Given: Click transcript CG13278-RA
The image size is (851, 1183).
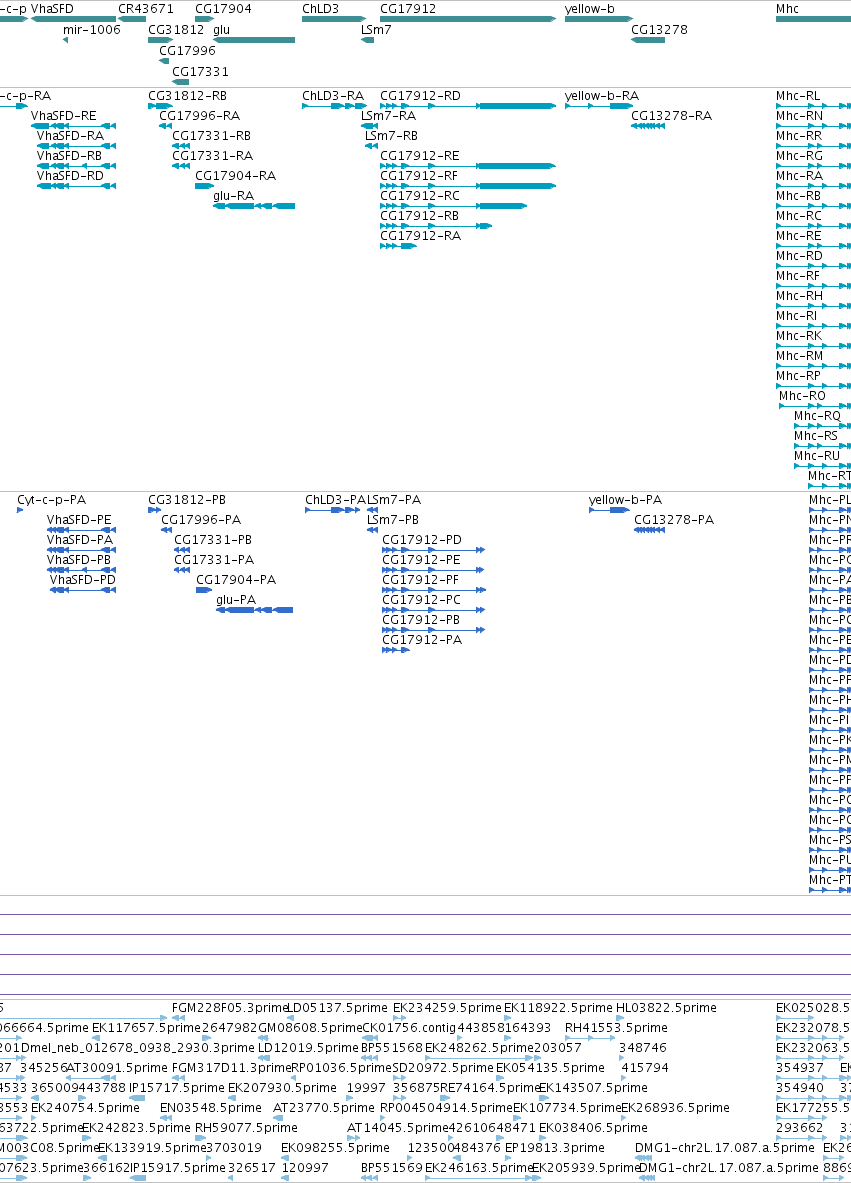Looking at the screenshot, I should pos(648,126).
